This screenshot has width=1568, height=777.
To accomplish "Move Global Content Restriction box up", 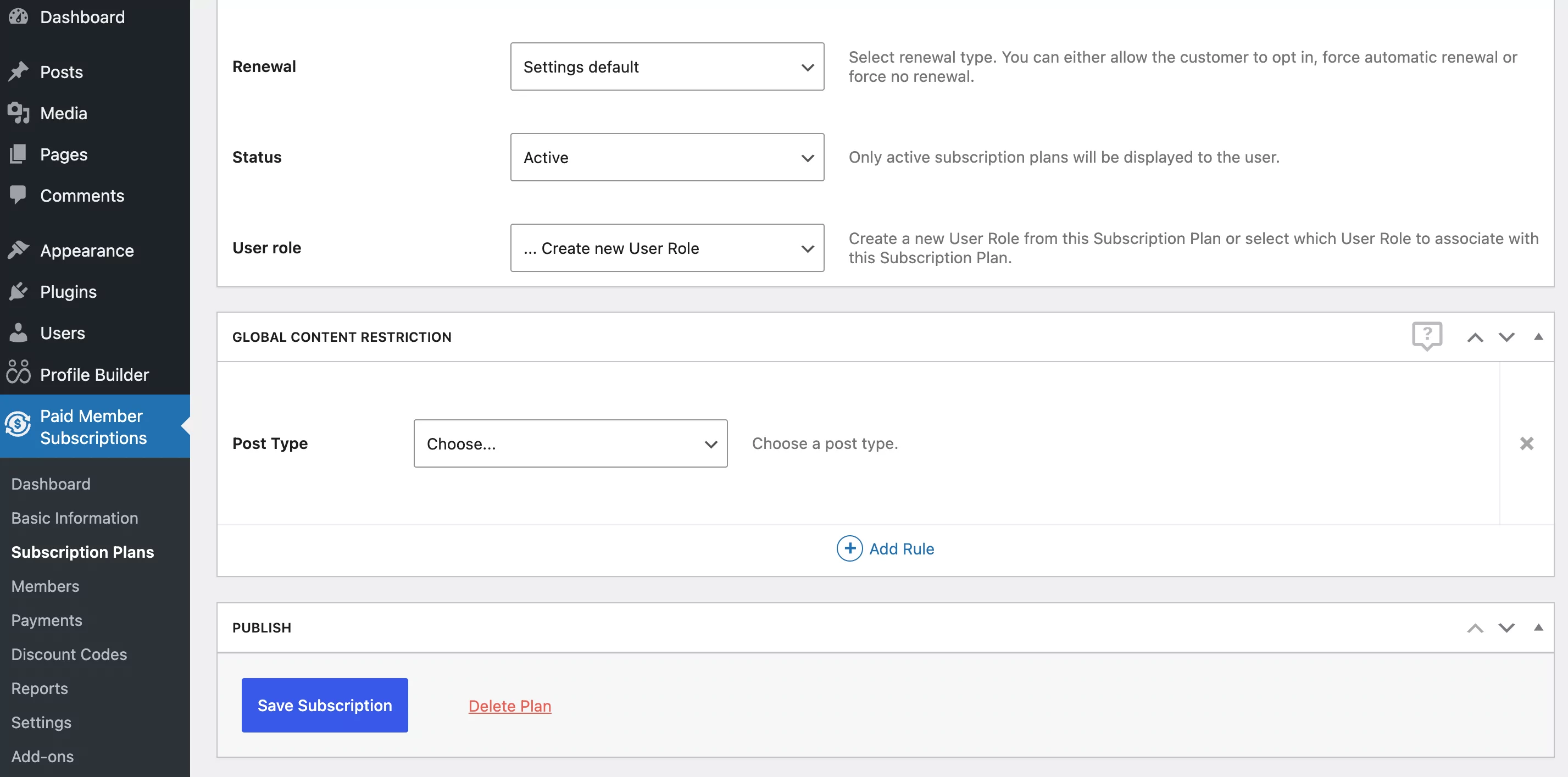I will tap(1475, 337).
